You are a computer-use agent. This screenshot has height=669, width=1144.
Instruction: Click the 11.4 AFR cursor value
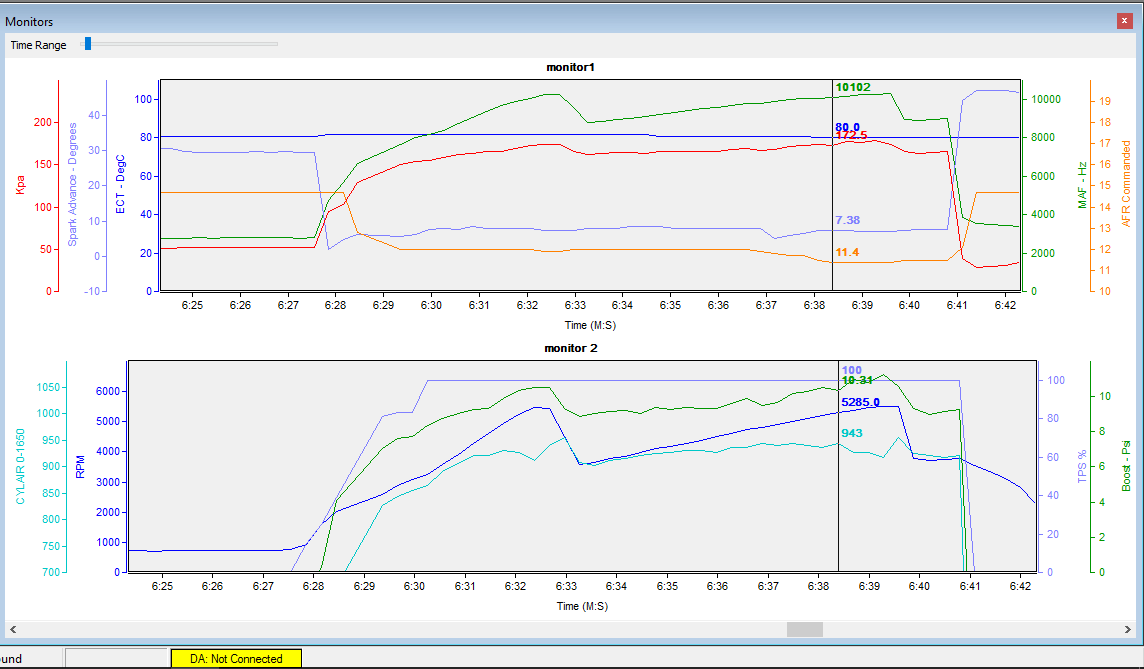[847, 252]
